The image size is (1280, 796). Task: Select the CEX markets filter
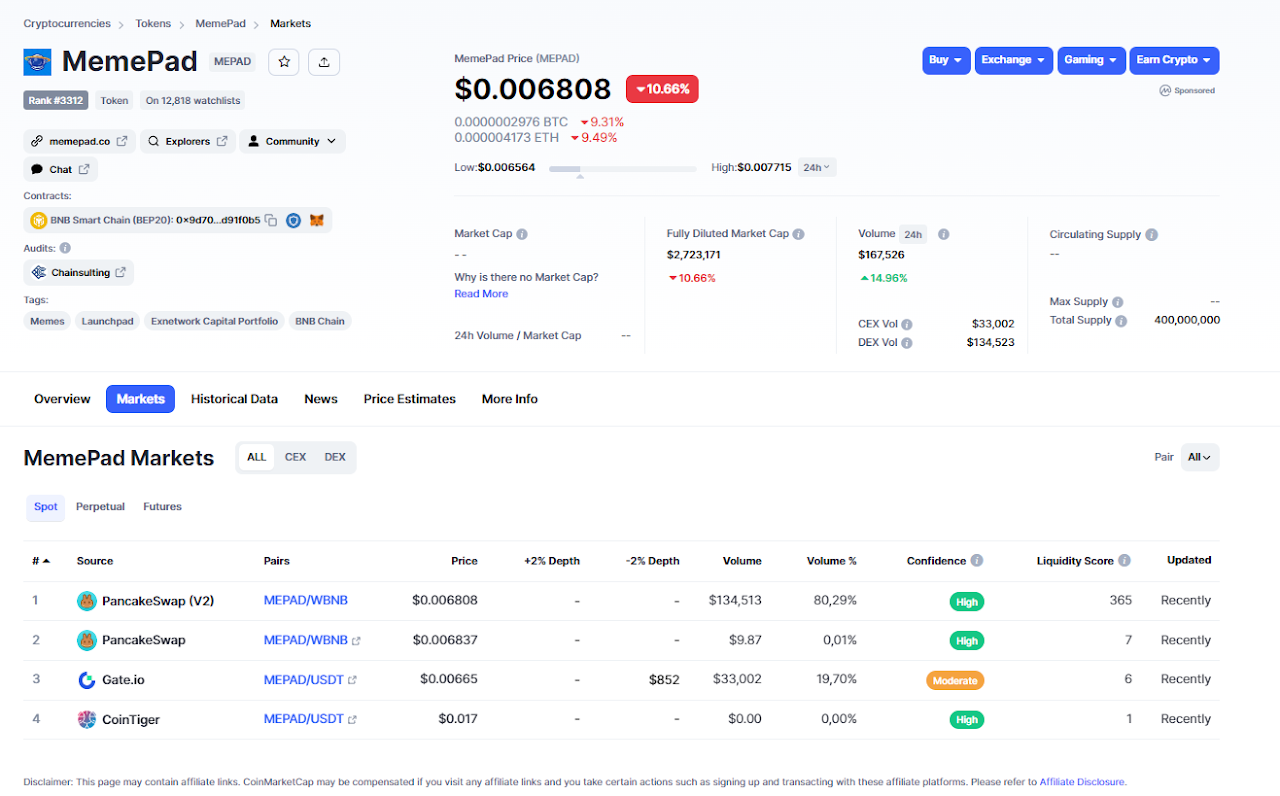click(295, 457)
